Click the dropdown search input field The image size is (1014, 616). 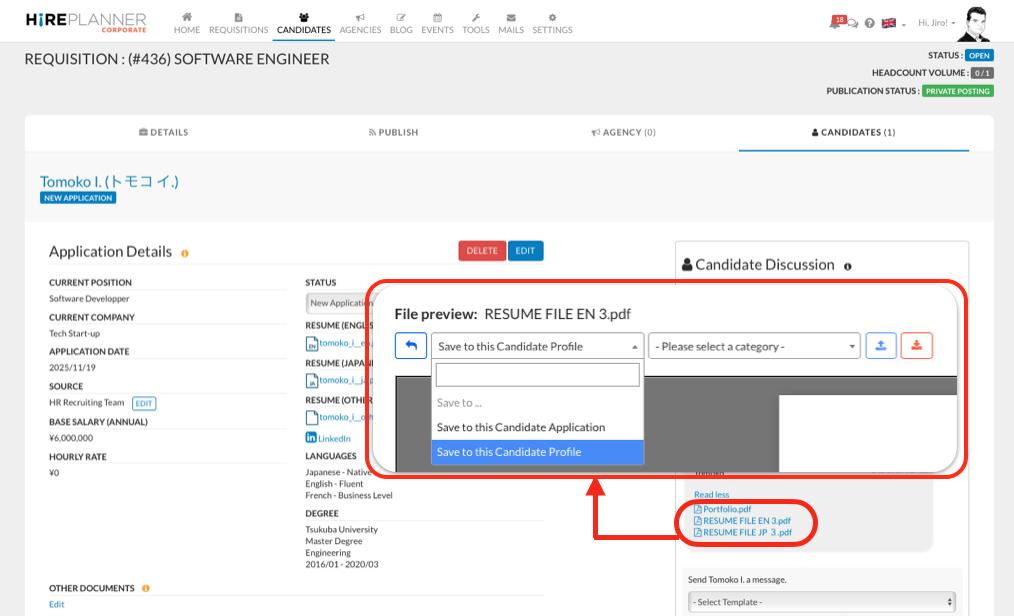537,375
